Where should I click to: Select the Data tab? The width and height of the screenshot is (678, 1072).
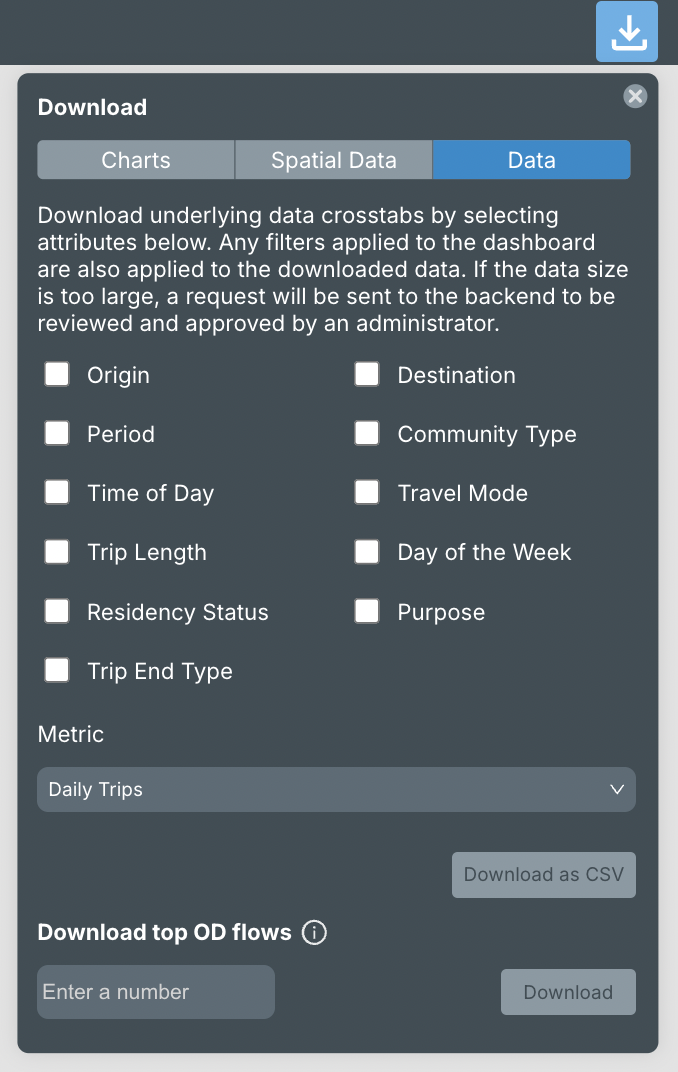[x=531, y=160]
